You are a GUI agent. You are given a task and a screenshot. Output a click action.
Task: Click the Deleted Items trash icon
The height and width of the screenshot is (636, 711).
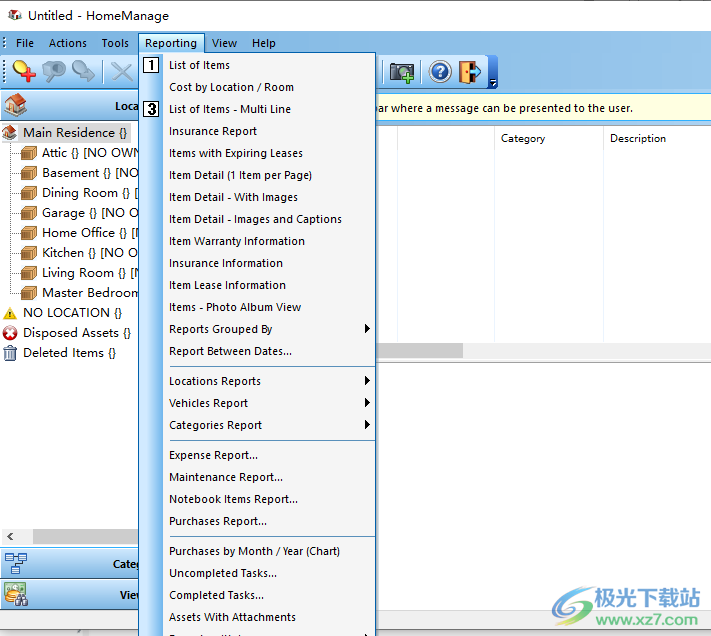(x=10, y=353)
